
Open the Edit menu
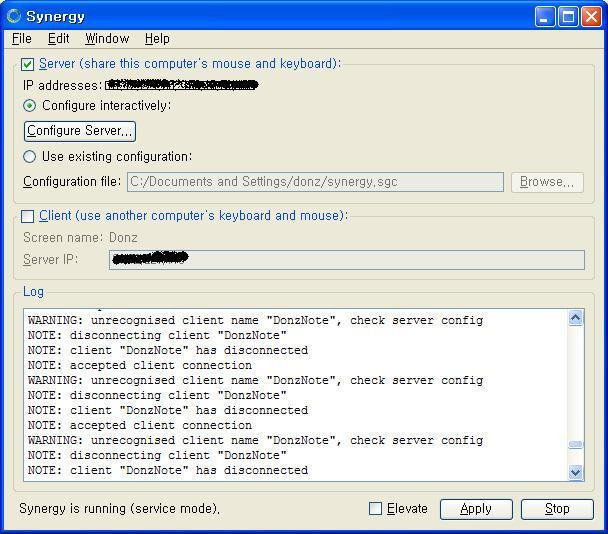[x=59, y=39]
